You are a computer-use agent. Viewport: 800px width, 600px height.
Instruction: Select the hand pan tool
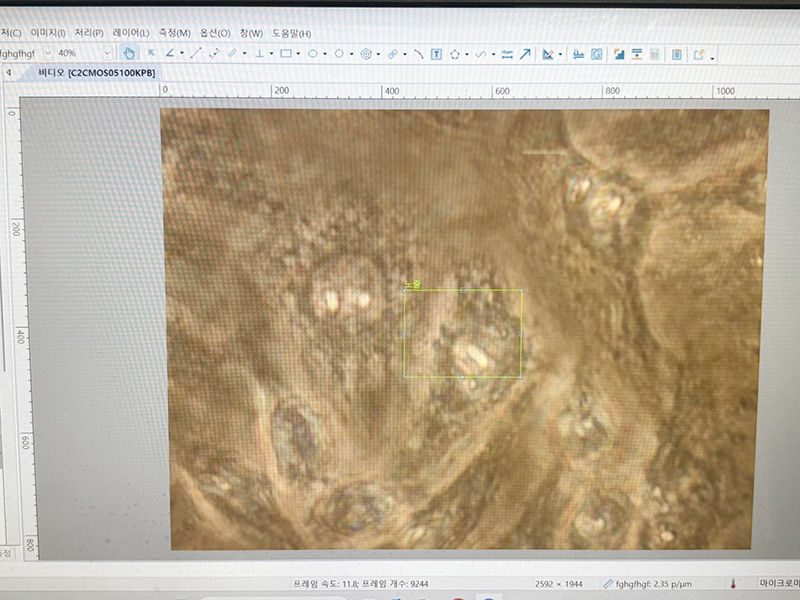tap(128, 53)
